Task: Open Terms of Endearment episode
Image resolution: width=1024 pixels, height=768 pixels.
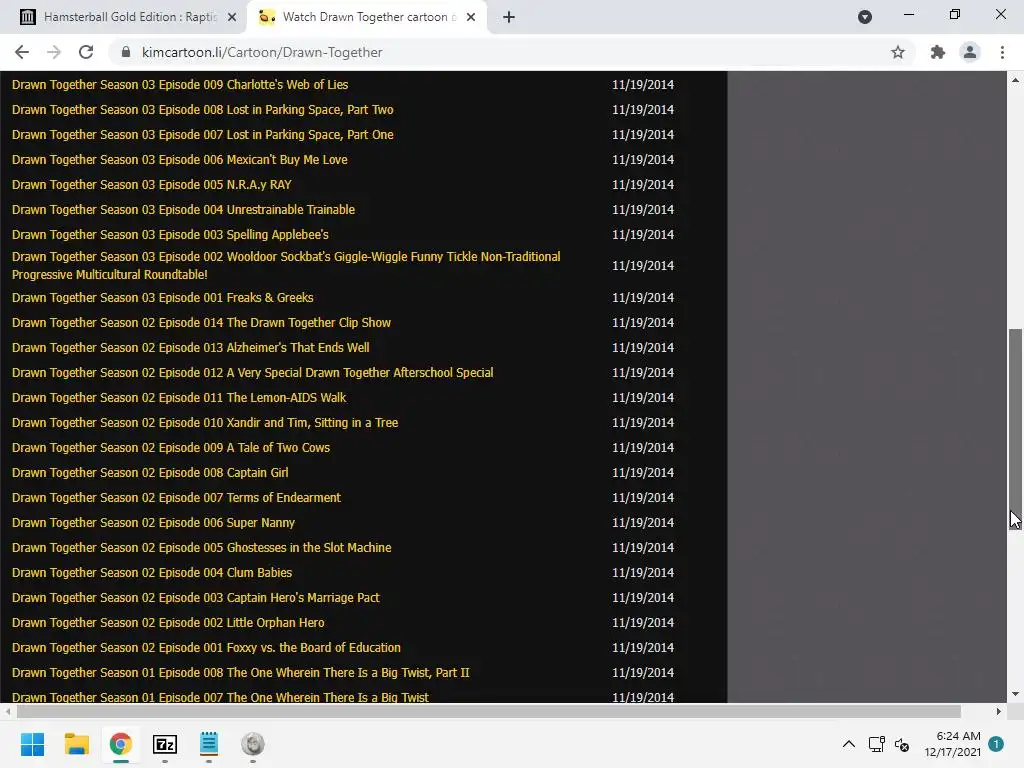Action: (176, 498)
